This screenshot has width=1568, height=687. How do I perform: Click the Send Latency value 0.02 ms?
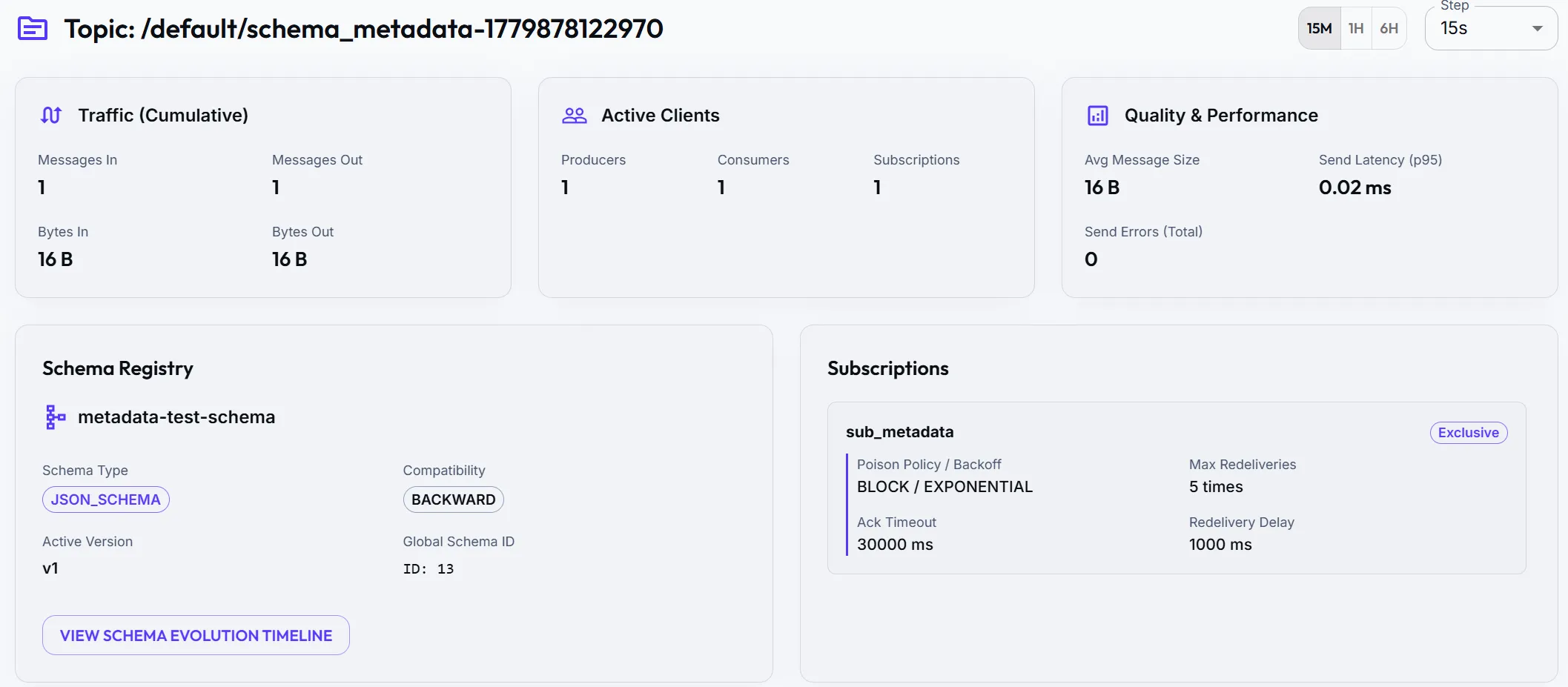click(1355, 187)
